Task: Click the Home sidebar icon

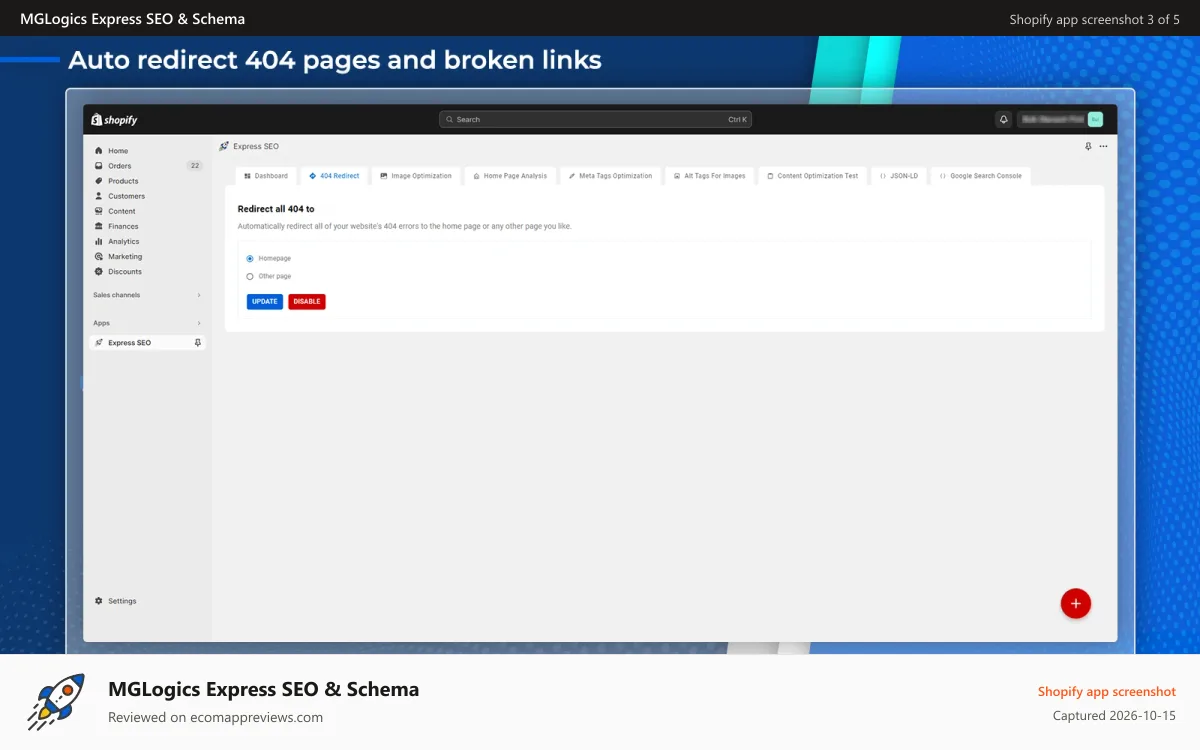Action: coord(99,151)
